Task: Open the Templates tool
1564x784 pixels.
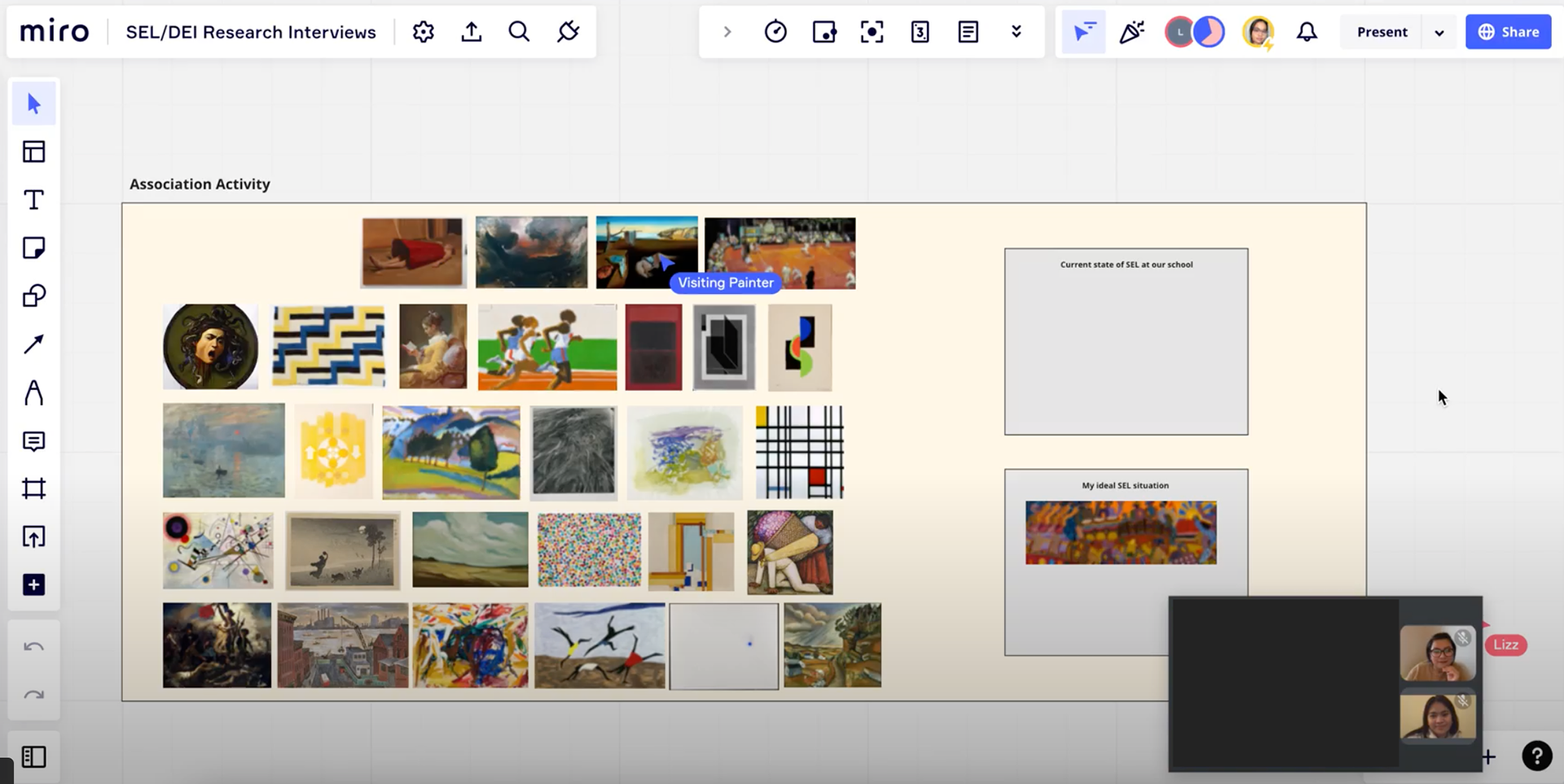Action: (33, 152)
